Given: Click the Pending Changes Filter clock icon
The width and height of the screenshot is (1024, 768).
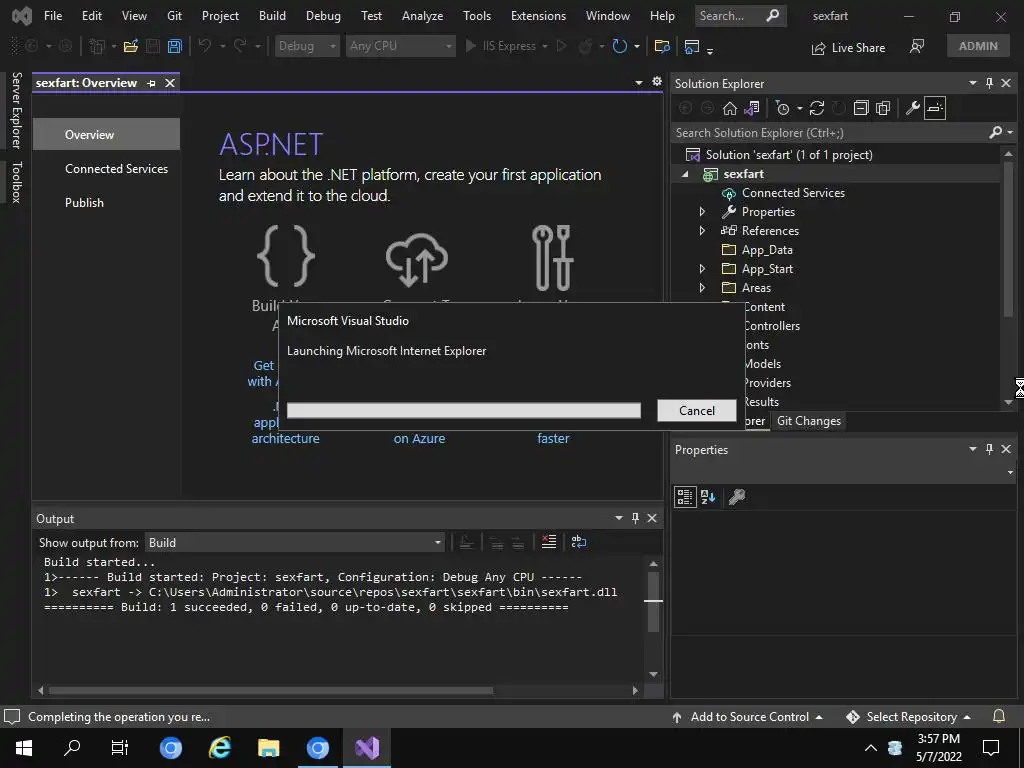Looking at the screenshot, I should 782,108.
